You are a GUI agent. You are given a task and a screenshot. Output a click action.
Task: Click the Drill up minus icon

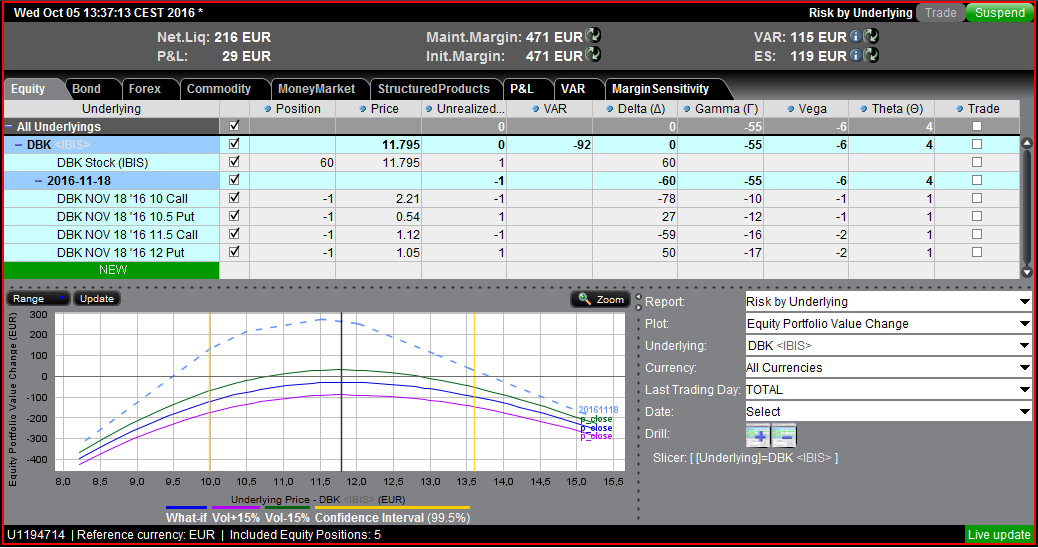[x=784, y=435]
